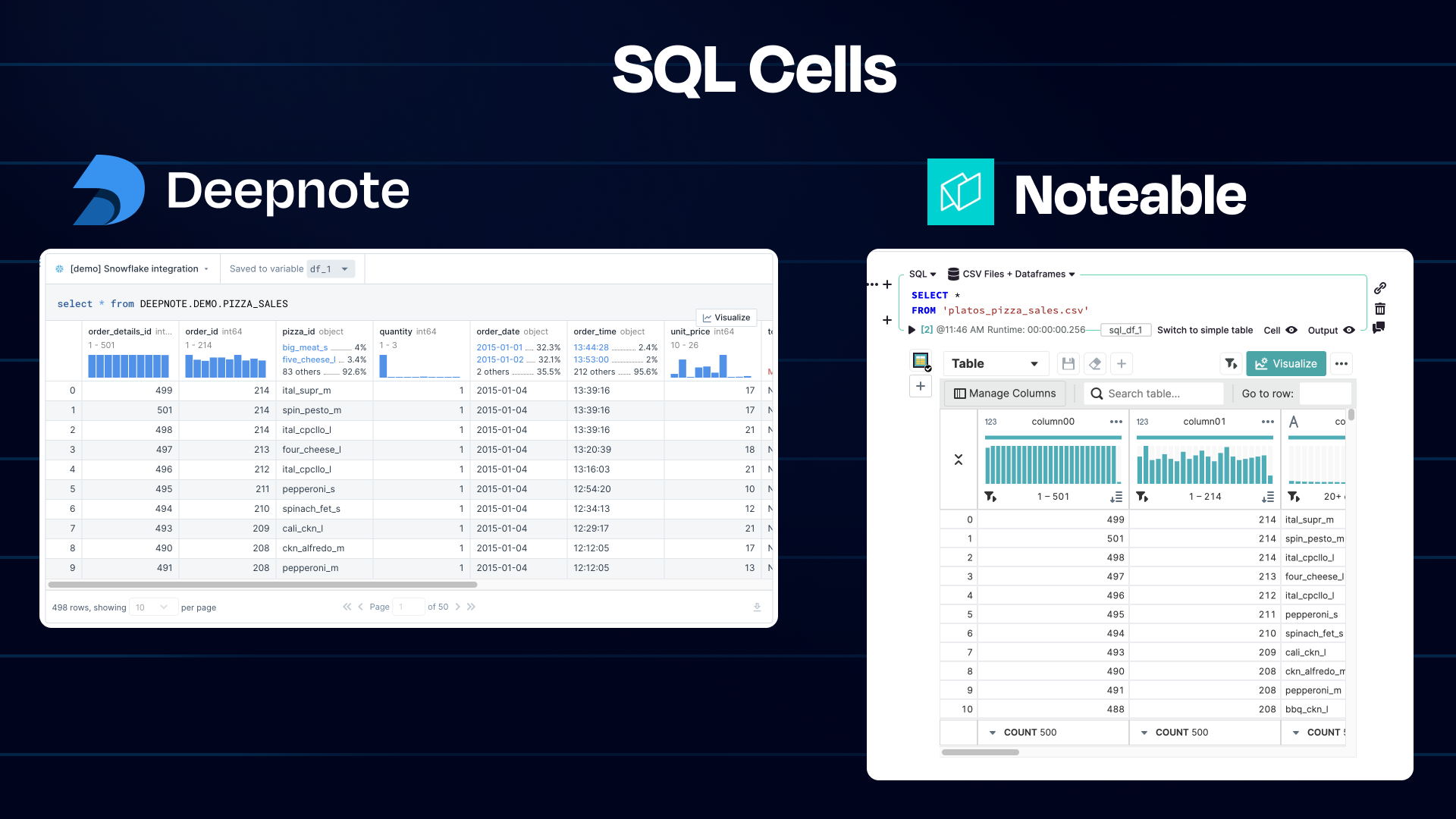Click five_cheese_l value in pizza_id summary
The image size is (1456, 819).
click(x=309, y=359)
